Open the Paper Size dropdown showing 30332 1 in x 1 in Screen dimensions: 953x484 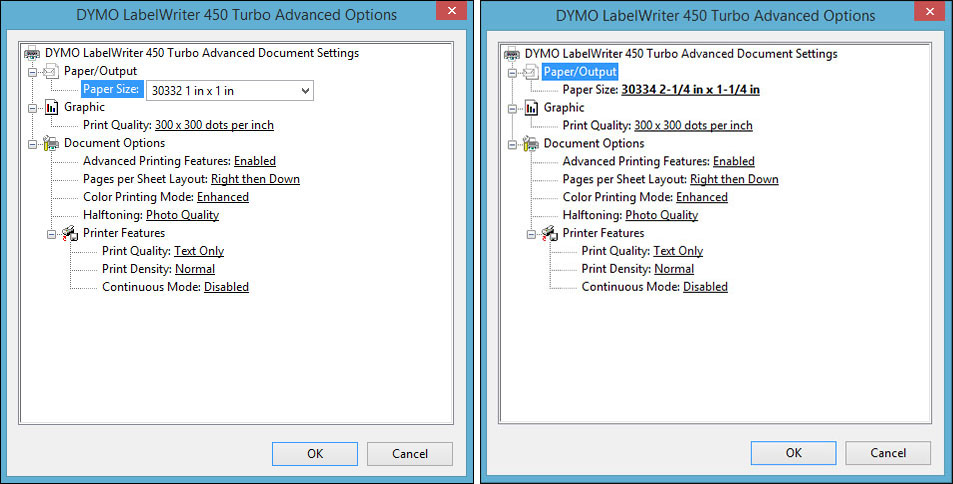coord(230,91)
